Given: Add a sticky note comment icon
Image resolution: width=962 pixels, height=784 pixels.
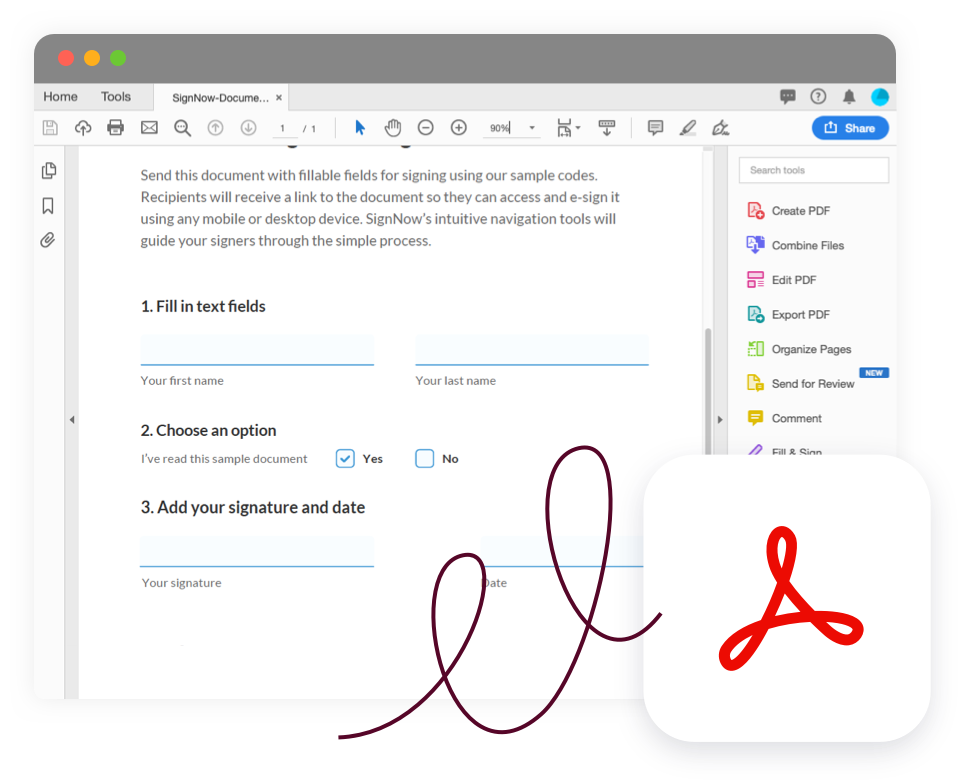Looking at the screenshot, I should (x=655, y=128).
